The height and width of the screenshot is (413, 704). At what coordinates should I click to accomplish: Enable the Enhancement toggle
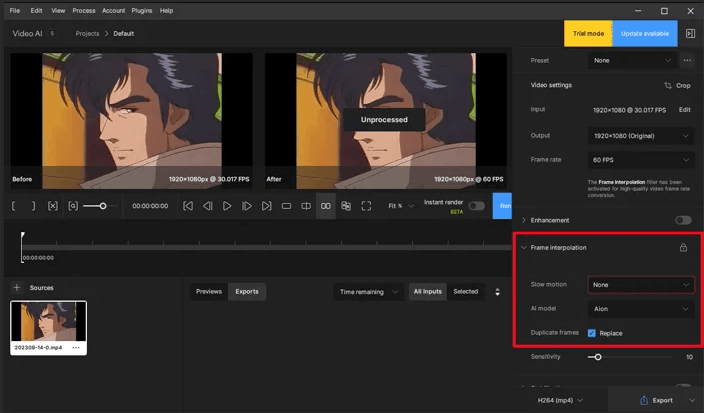coord(683,220)
